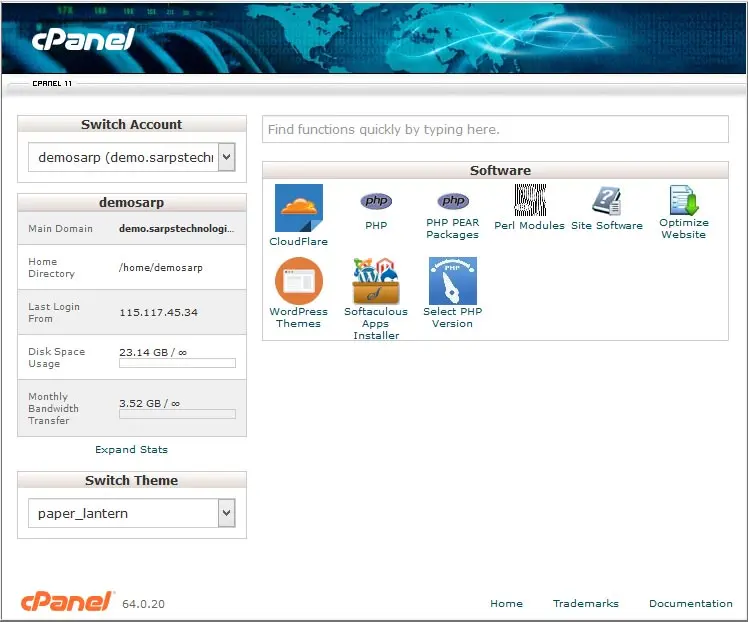The image size is (748, 622).
Task: Click the Switch Account panel header
Action: pyautogui.click(x=132, y=124)
